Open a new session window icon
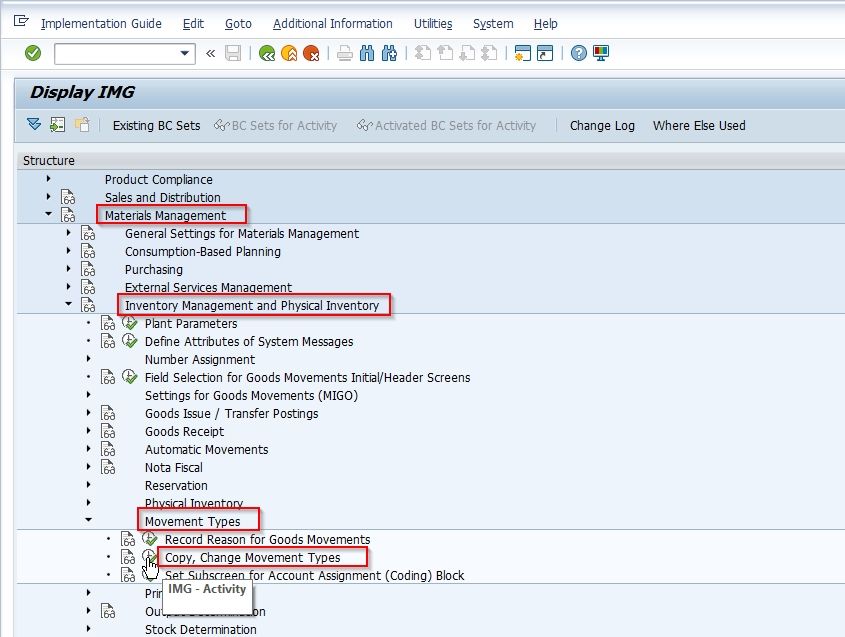The height and width of the screenshot is (637, 845). click(x=523, y=53)
